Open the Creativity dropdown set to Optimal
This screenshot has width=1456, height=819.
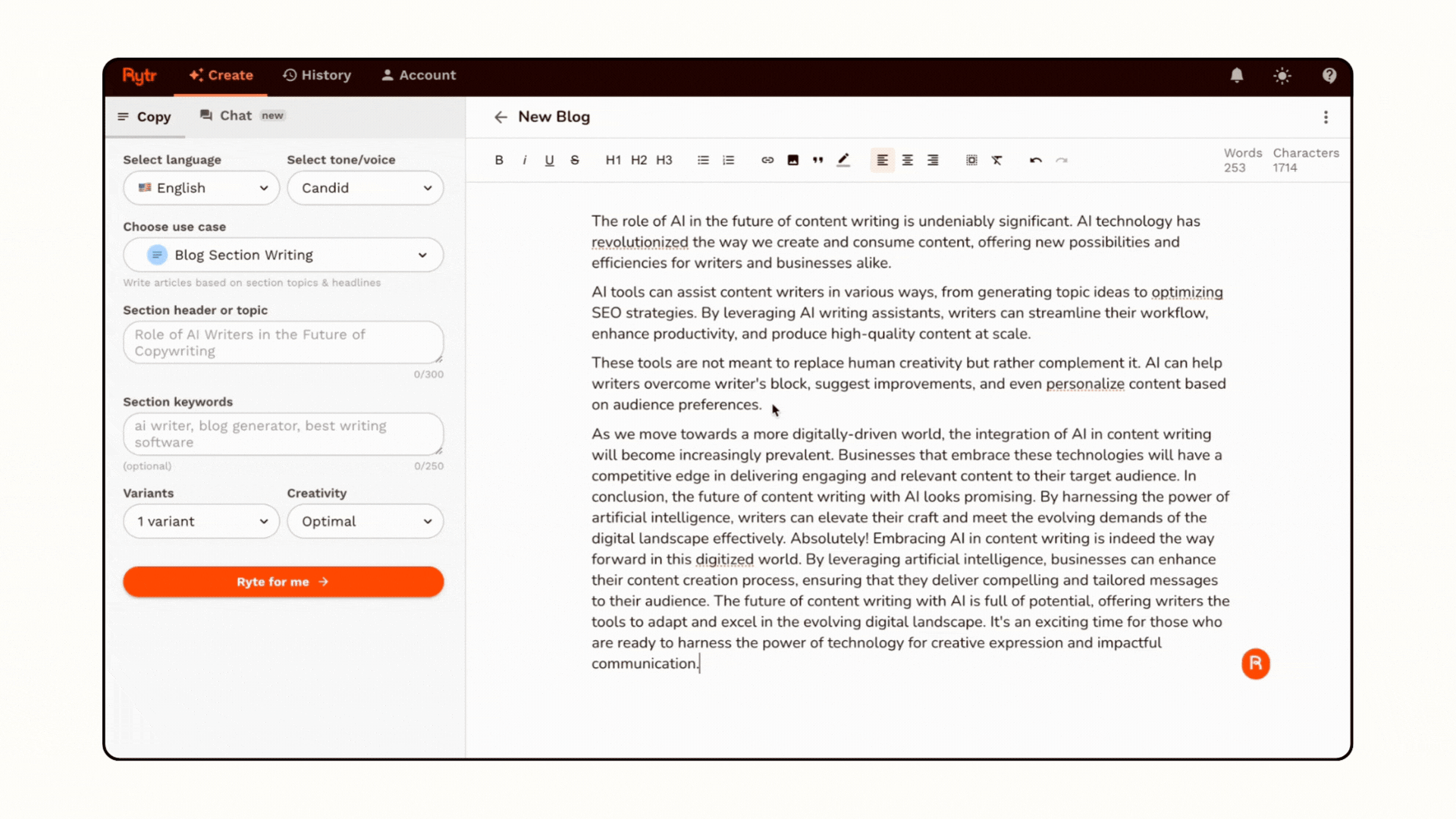tap(365, 521)
